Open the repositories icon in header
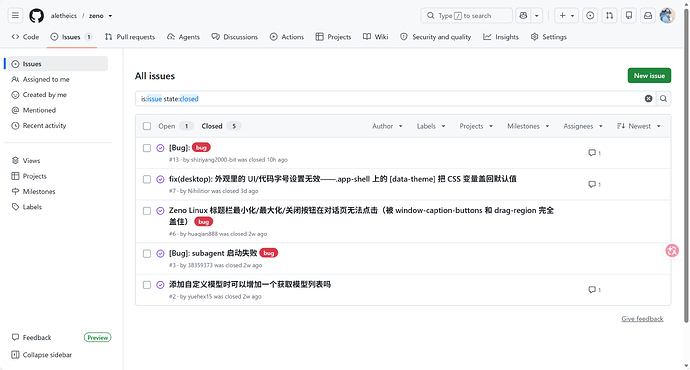This screenshot has height=370, width=690. (629, 15)
